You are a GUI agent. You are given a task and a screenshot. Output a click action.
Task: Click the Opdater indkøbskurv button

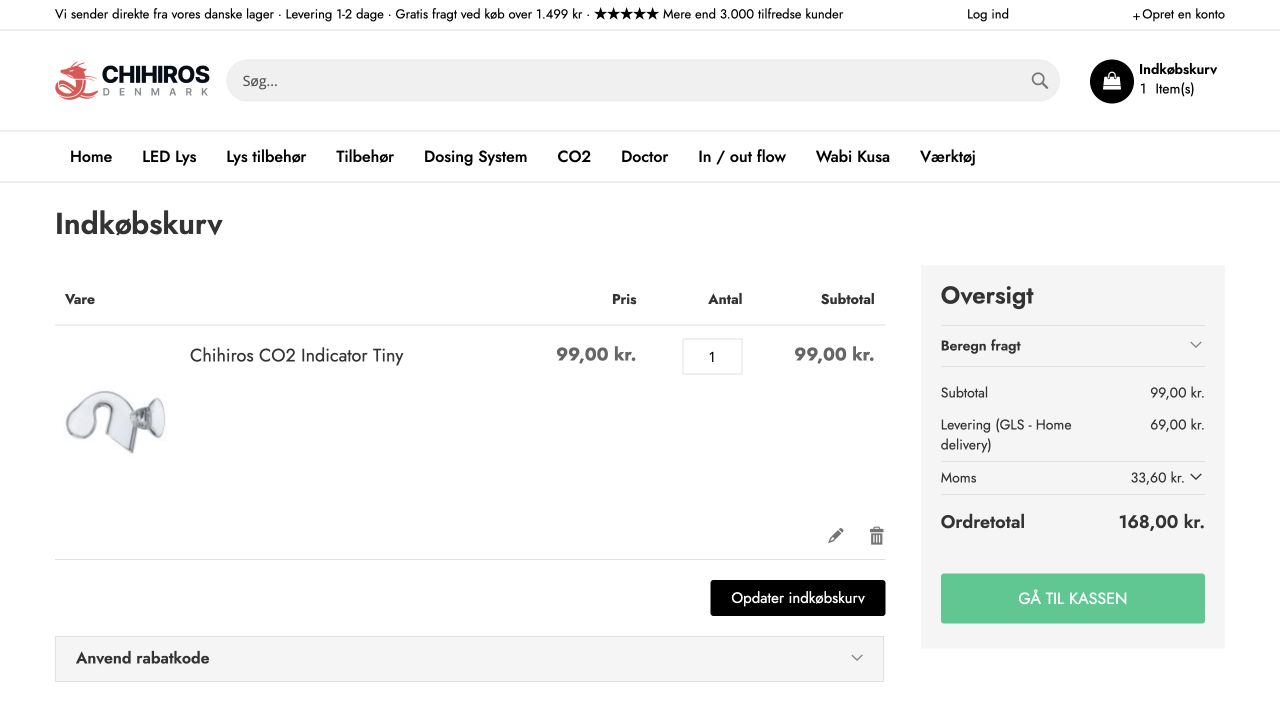pos(798,598)
